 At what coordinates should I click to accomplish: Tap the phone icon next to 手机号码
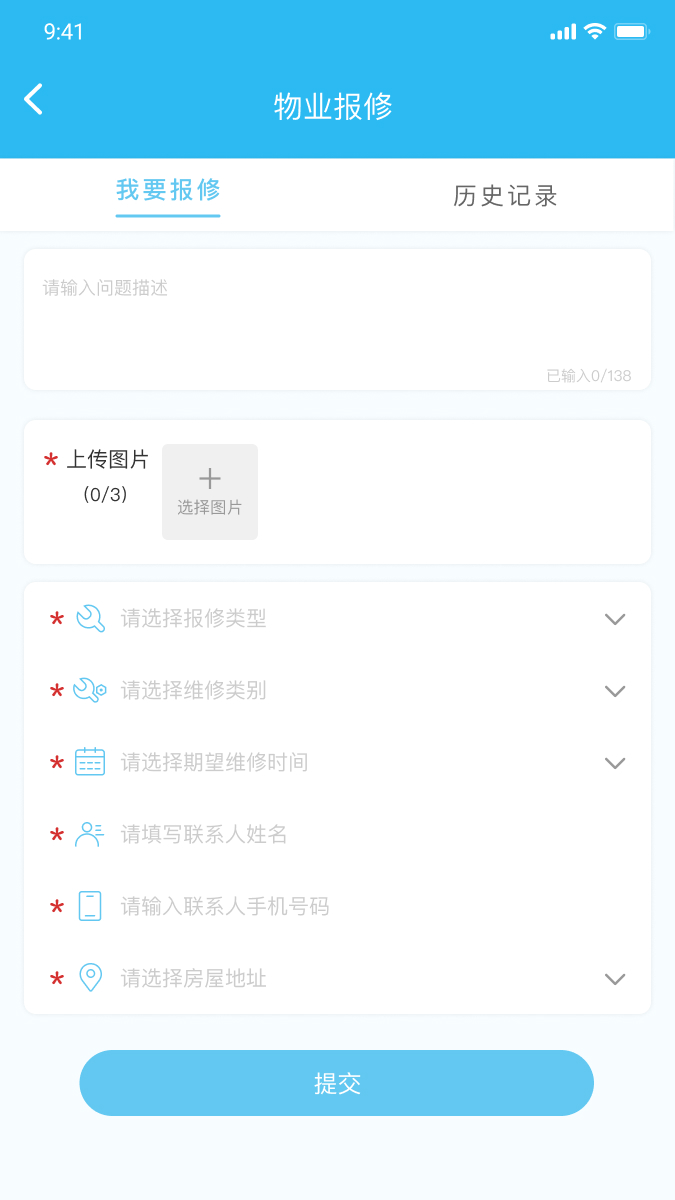click(x=90, y=906)
